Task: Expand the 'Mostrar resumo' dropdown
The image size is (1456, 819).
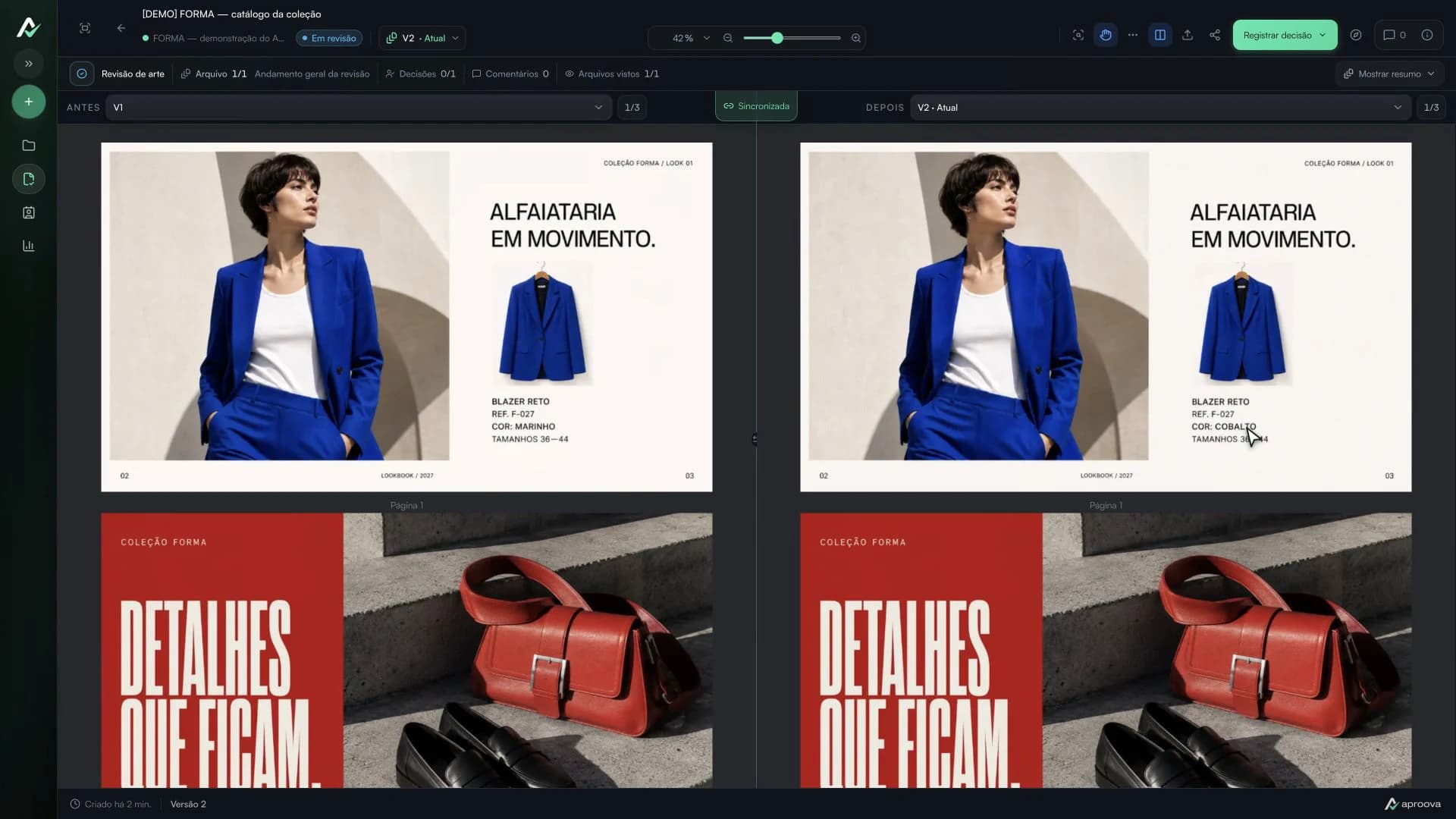Action: pos(1389,74)
